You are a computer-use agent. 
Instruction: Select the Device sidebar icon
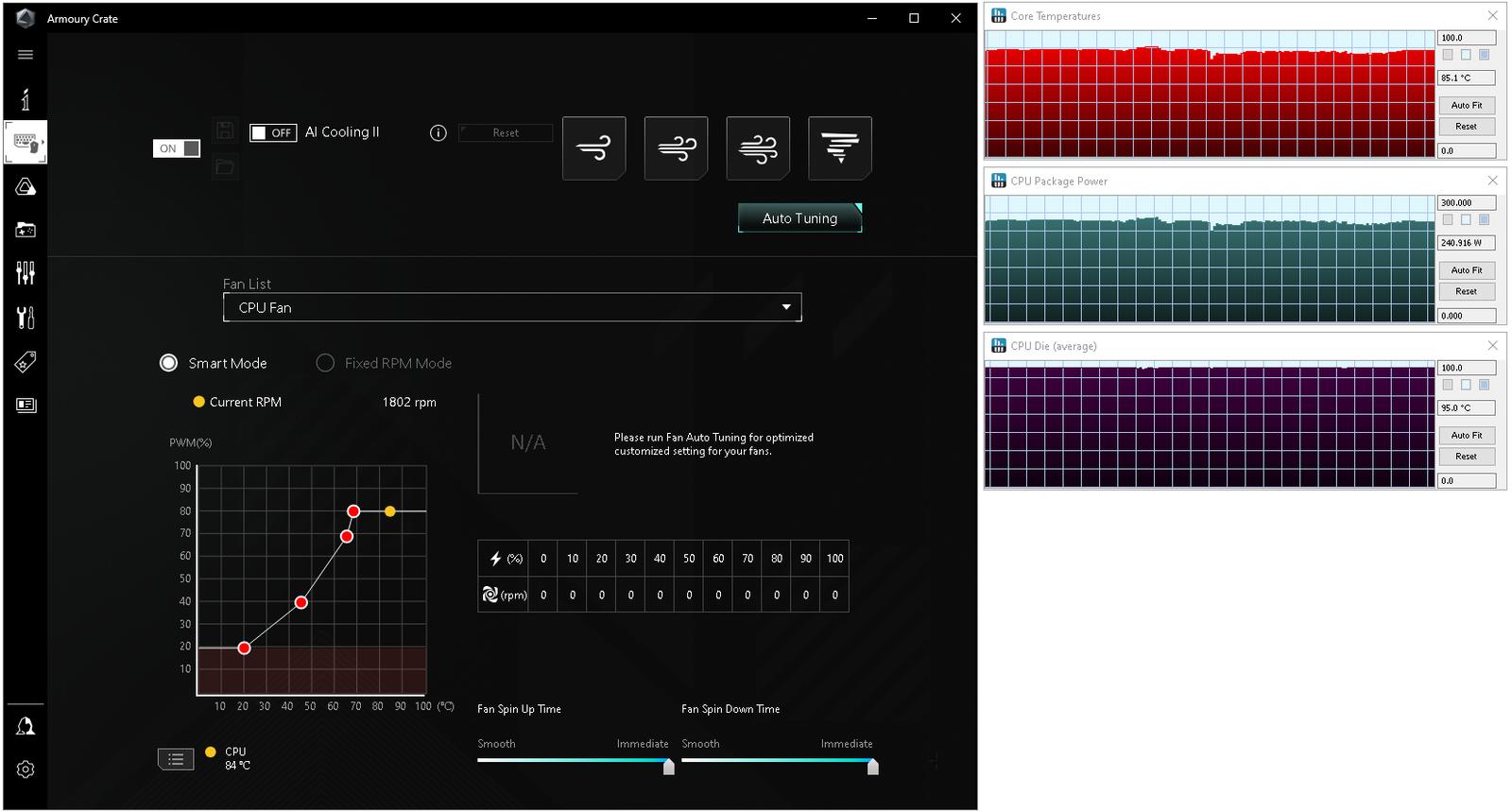(x=26, y=143)
